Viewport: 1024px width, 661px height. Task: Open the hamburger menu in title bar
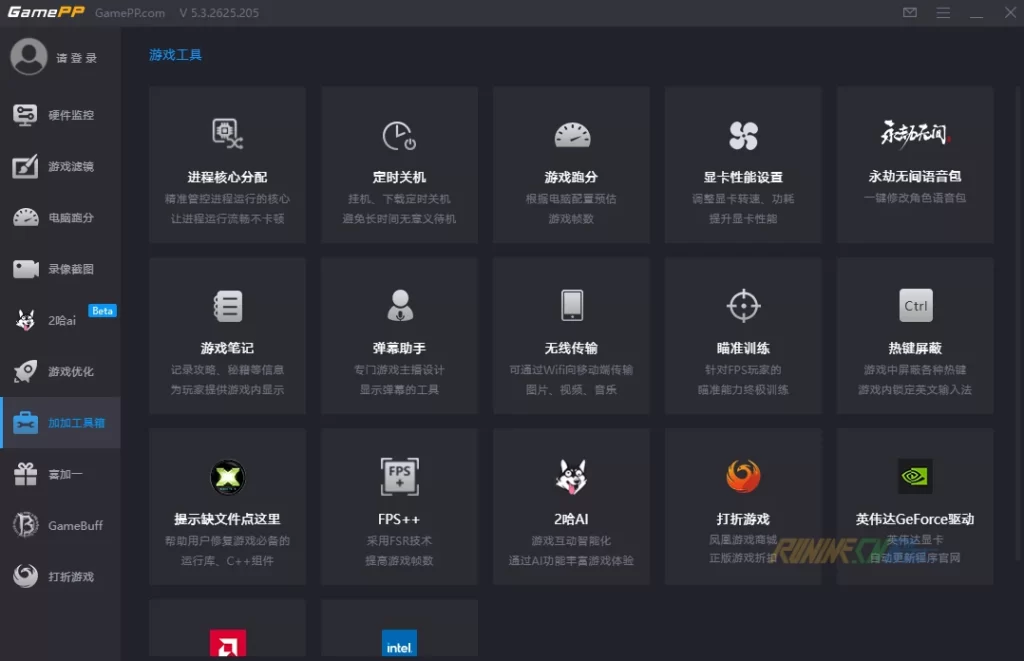pyautogui.click(x=941, y=13)
